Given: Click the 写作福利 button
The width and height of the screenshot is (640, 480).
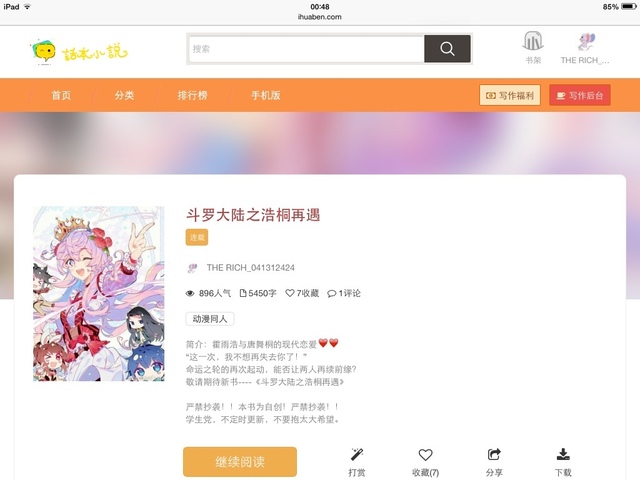Looking at the screenshot, I should [510, 95].
